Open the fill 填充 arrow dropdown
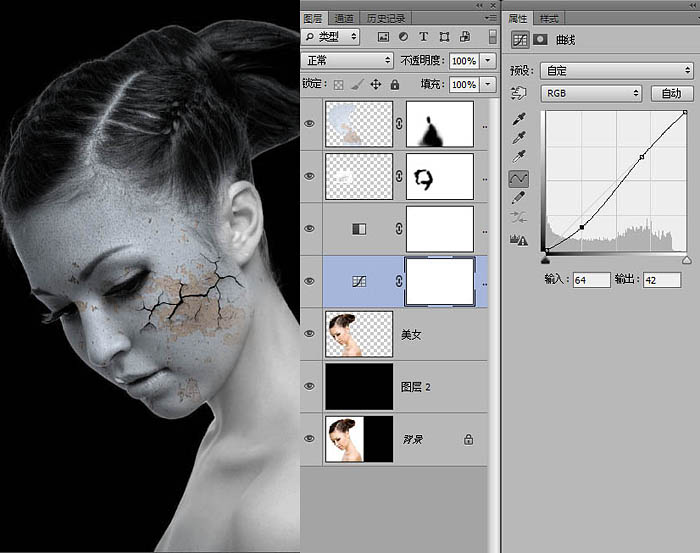The image size is (700, 553). click(488, 84)
